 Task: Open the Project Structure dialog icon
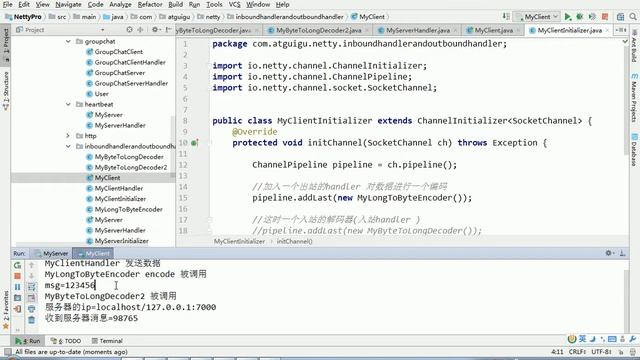coord(620,17)
